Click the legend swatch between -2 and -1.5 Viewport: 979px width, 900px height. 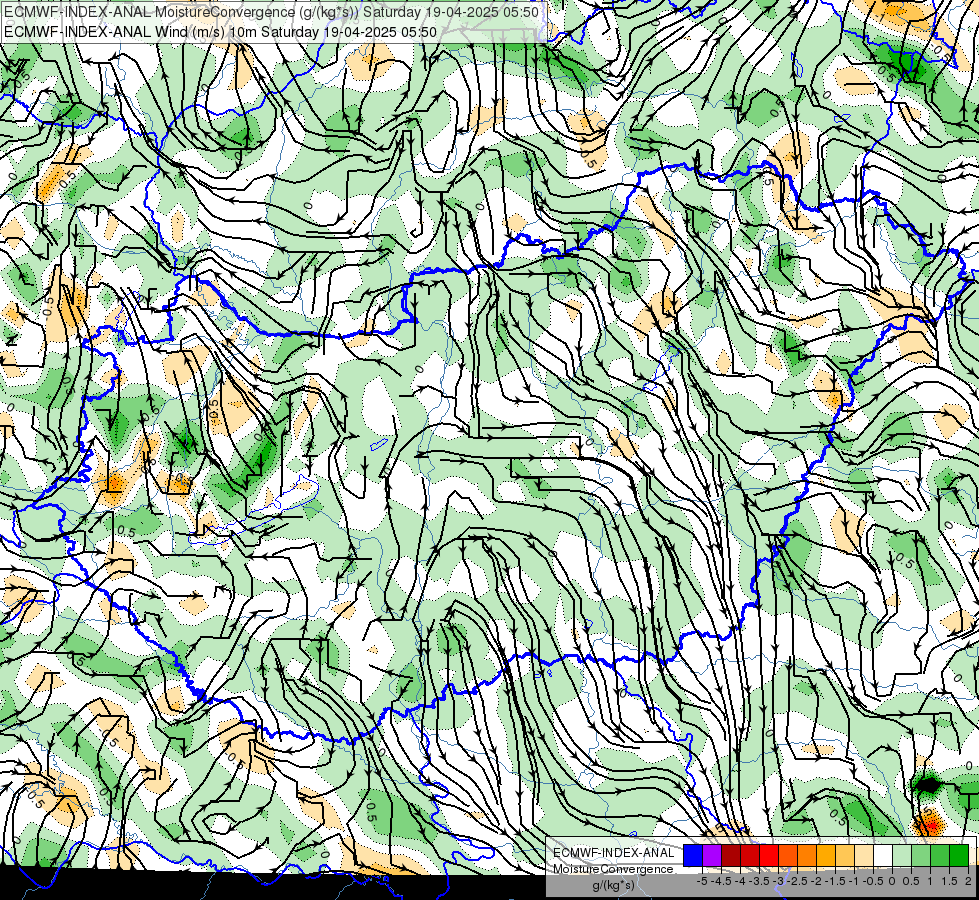click(x=826, y=855)
